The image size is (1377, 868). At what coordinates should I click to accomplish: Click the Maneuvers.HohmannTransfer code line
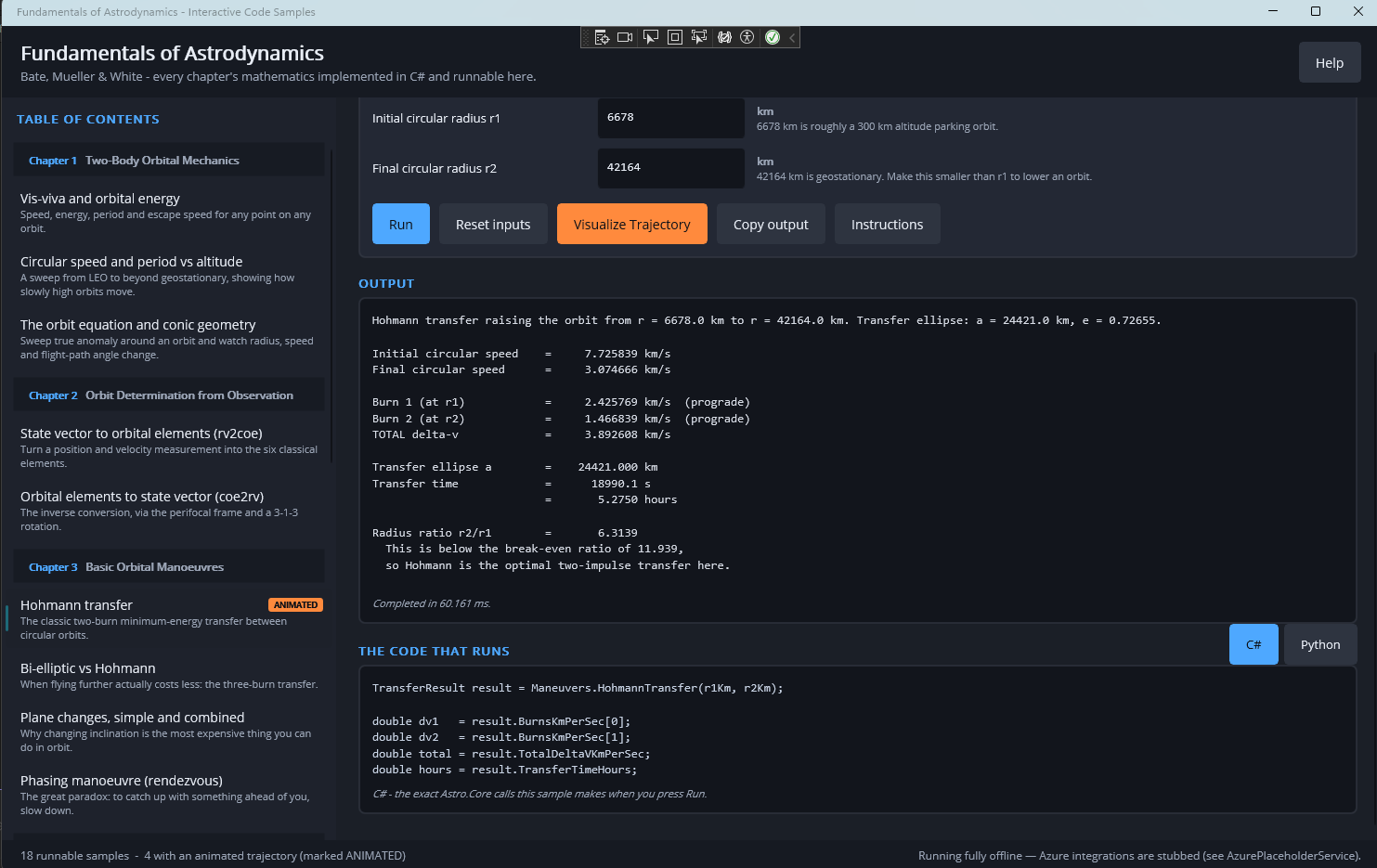578,688
